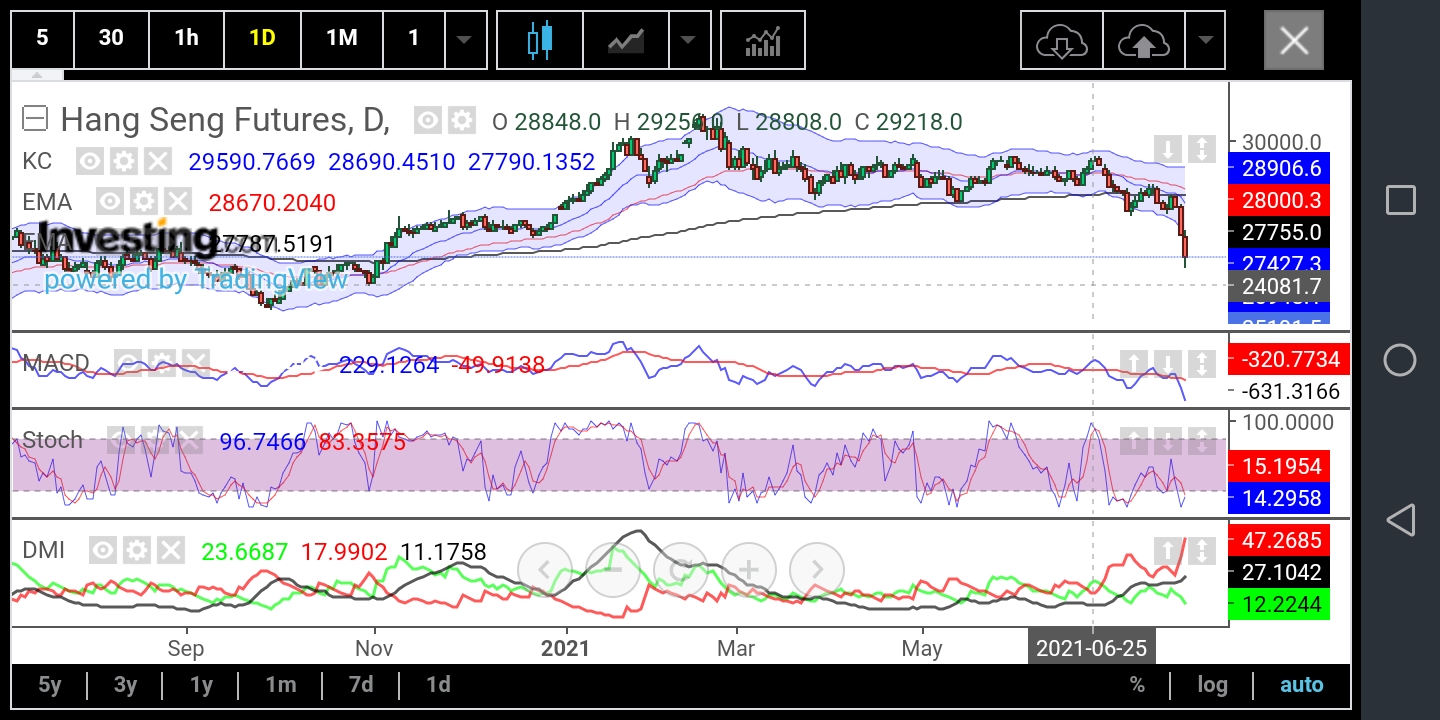Switch to the 1h interval
Screen dimensions: 1440x720
point(186,39)
